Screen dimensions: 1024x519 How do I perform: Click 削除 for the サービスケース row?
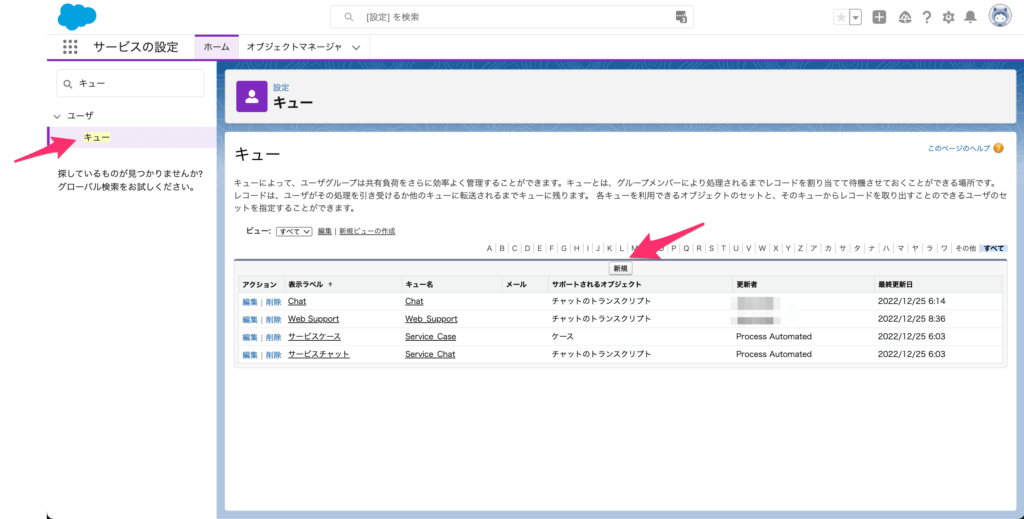273,337
